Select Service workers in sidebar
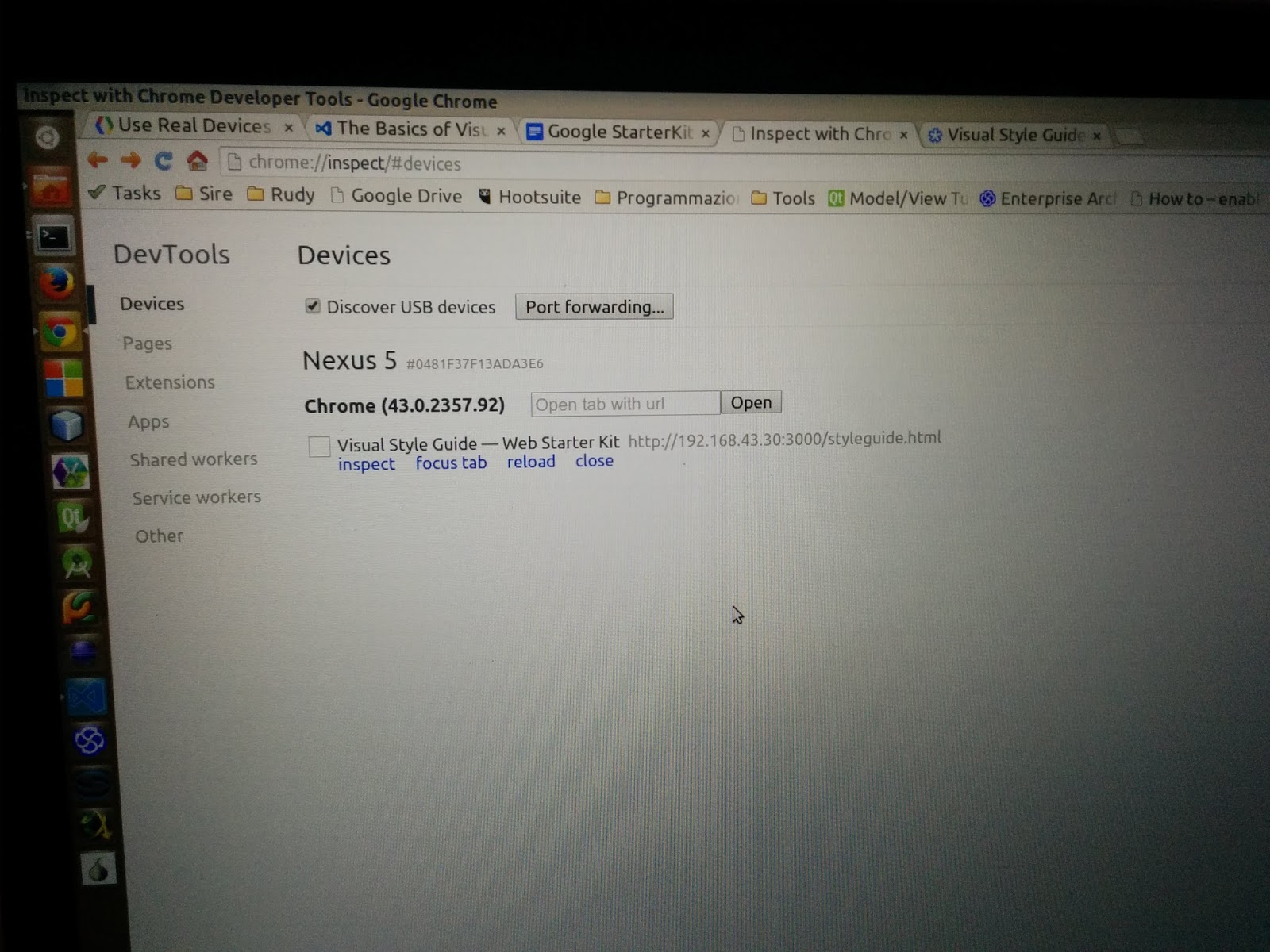Image resolution: width=1270 pixels, height=952 pixels. [x=197, y=497]
